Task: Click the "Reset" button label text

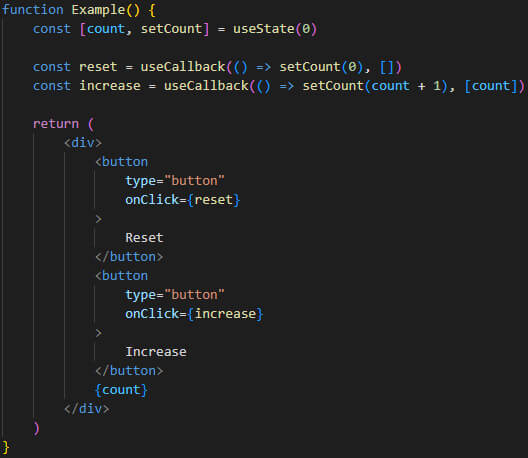Action: [x=144, y=238]
